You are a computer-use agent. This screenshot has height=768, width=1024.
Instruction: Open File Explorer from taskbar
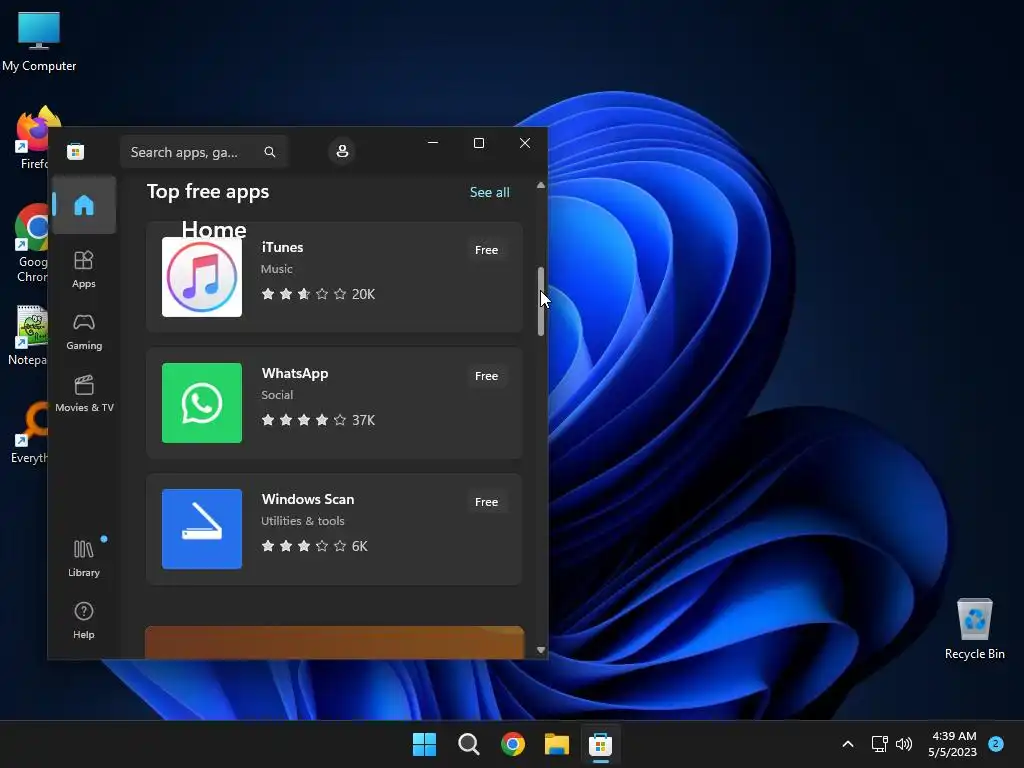point(557,744)
